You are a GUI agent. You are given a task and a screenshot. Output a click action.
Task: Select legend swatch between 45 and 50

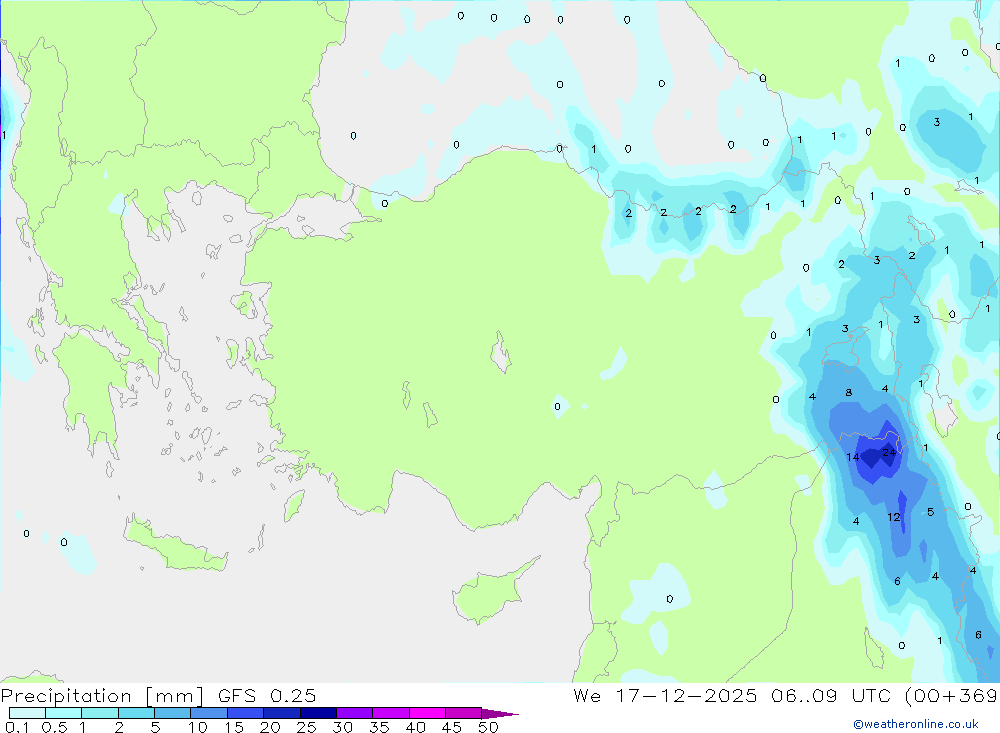(x=463, y=713)
